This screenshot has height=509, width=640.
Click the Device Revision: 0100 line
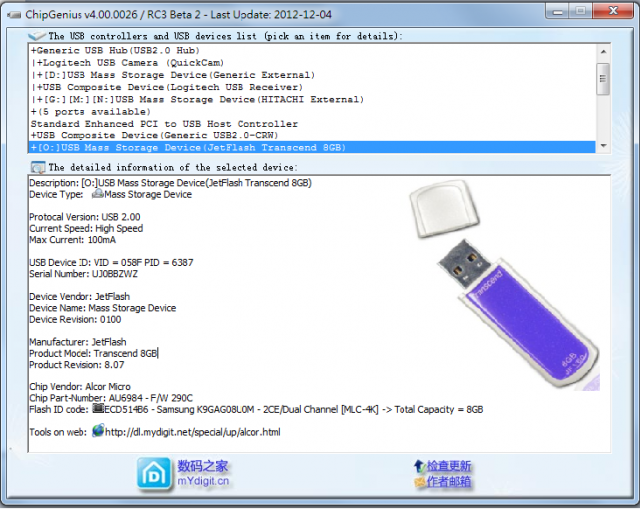[x=75, y=319]
